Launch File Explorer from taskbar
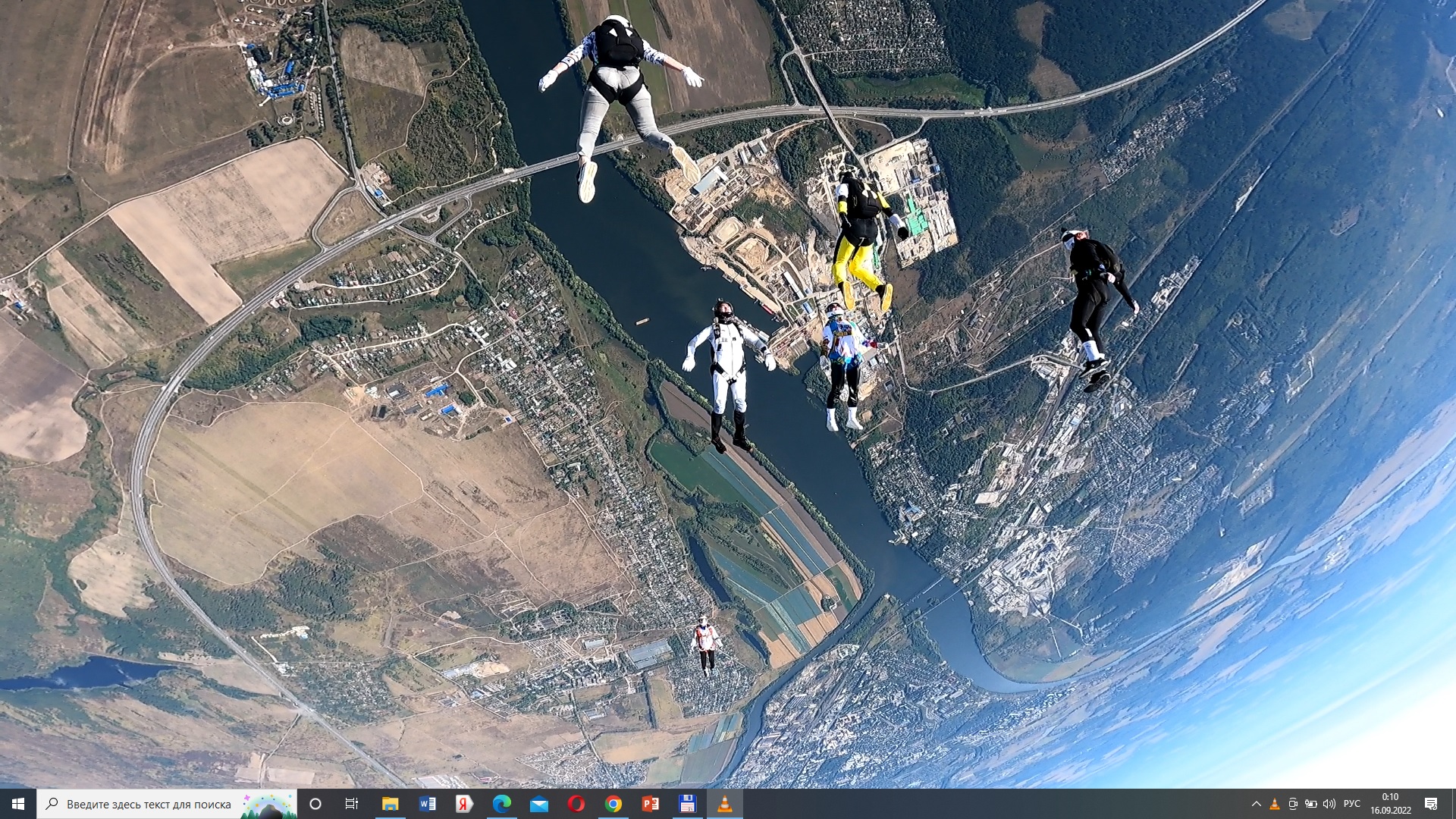The image size is (1456, 819). (x=391, y=804)
